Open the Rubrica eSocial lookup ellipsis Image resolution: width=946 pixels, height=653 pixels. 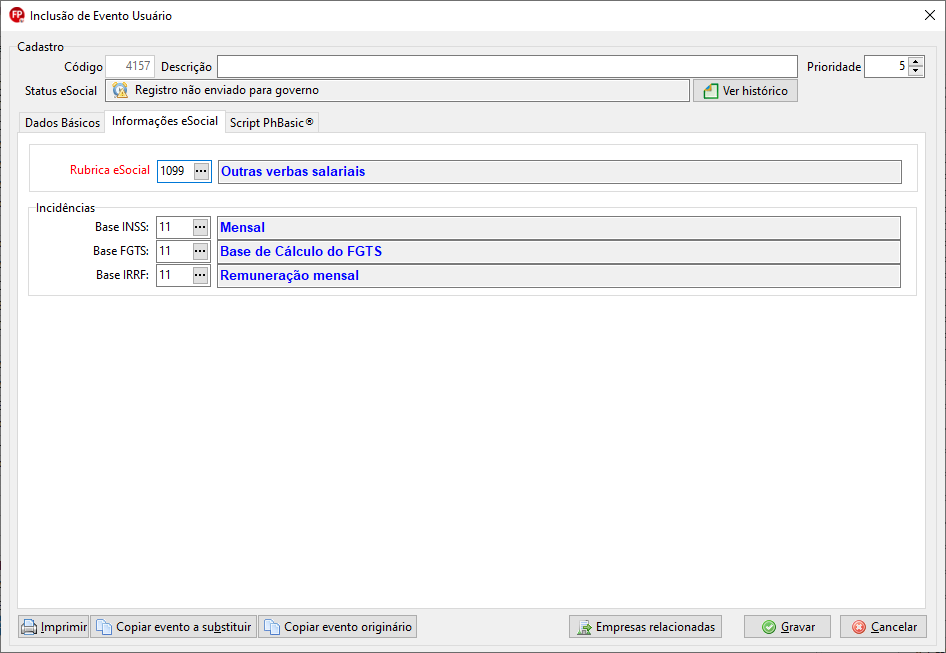click(x=201, y=171)
